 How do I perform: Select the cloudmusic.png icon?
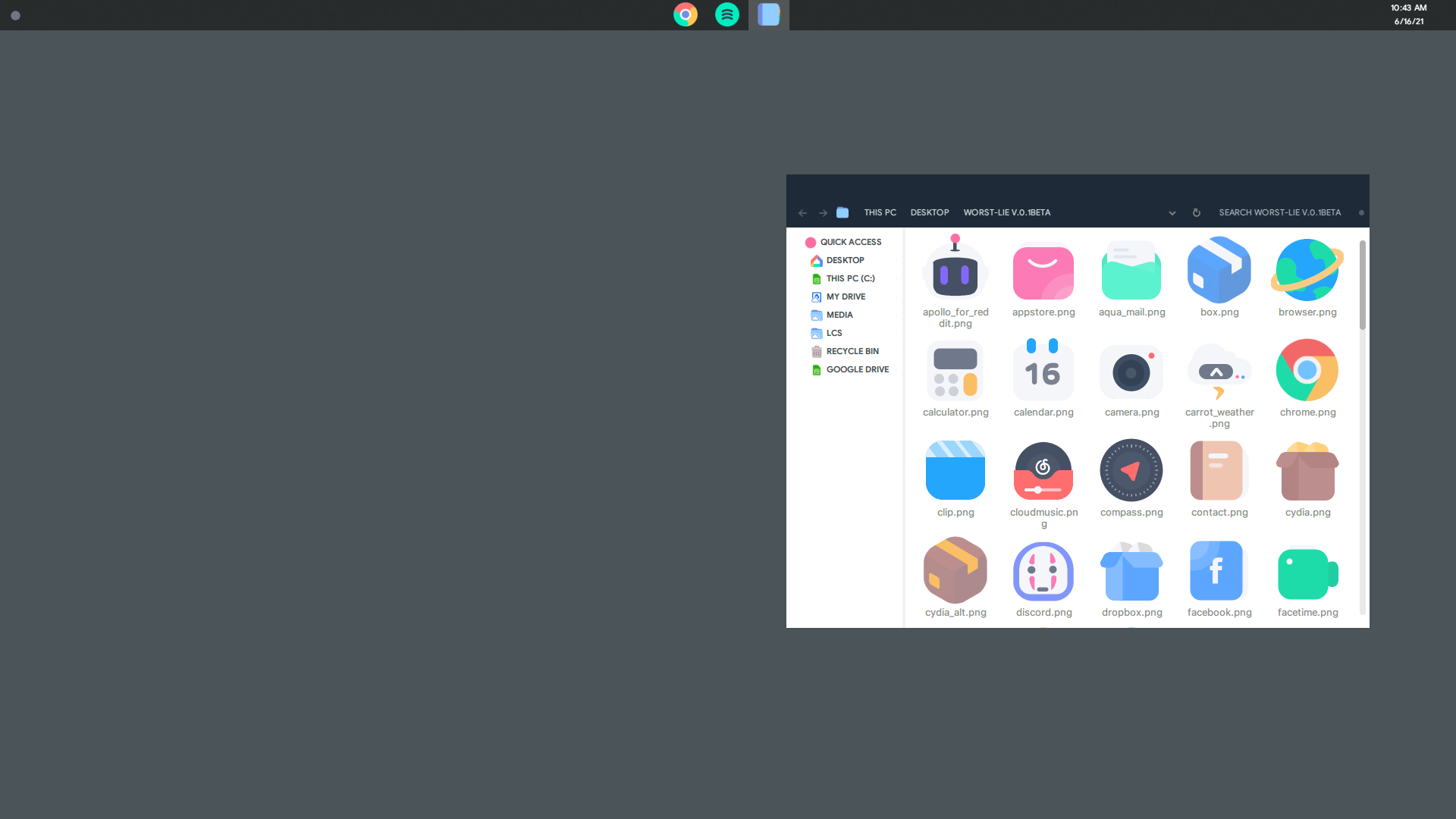click(x=1043, y=470)
